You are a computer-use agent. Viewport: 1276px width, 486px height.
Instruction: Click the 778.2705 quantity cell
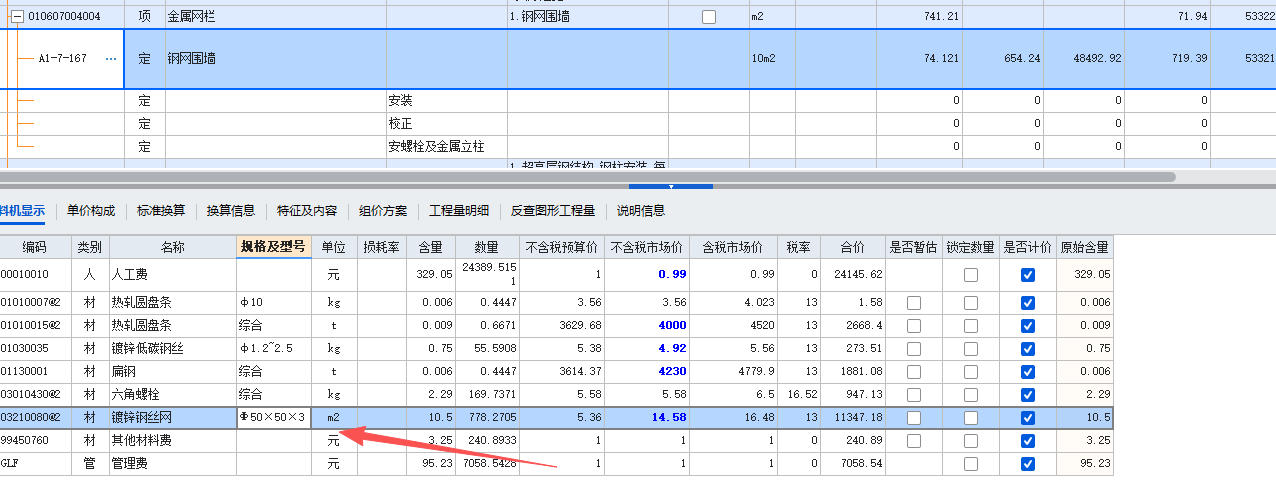488,417
